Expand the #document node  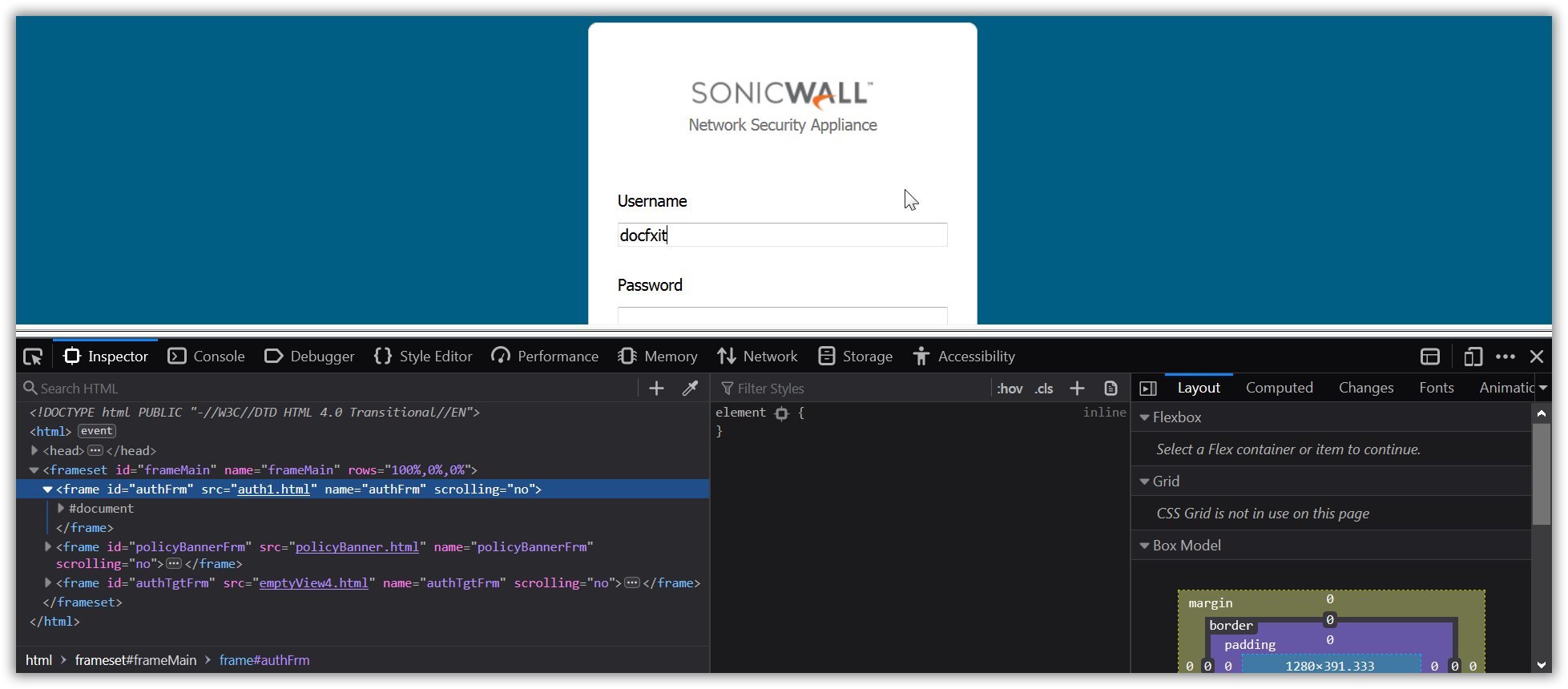(61, 509)
